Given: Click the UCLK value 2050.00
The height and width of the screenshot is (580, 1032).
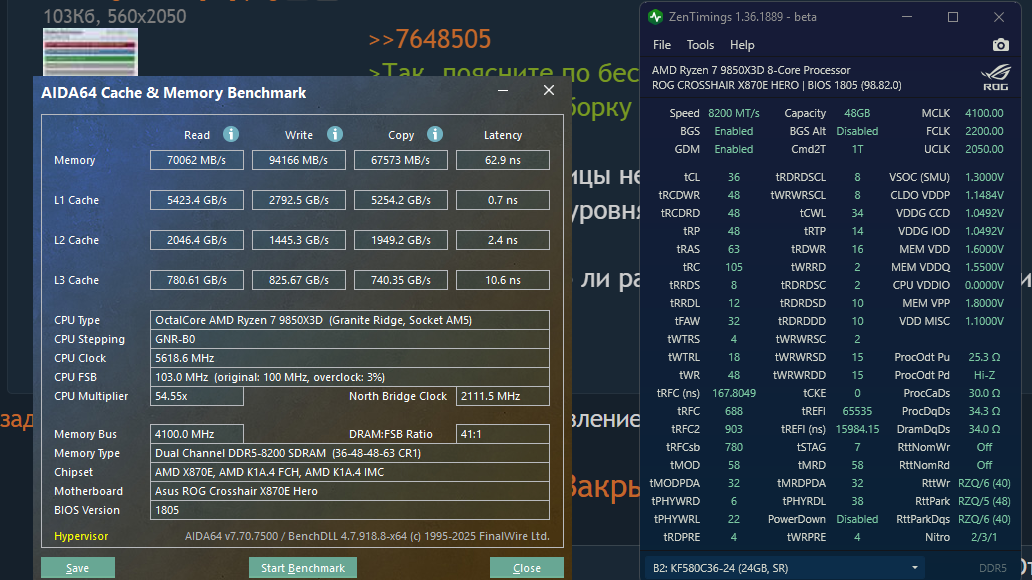Looking at the screenshot, I should 984,149.
